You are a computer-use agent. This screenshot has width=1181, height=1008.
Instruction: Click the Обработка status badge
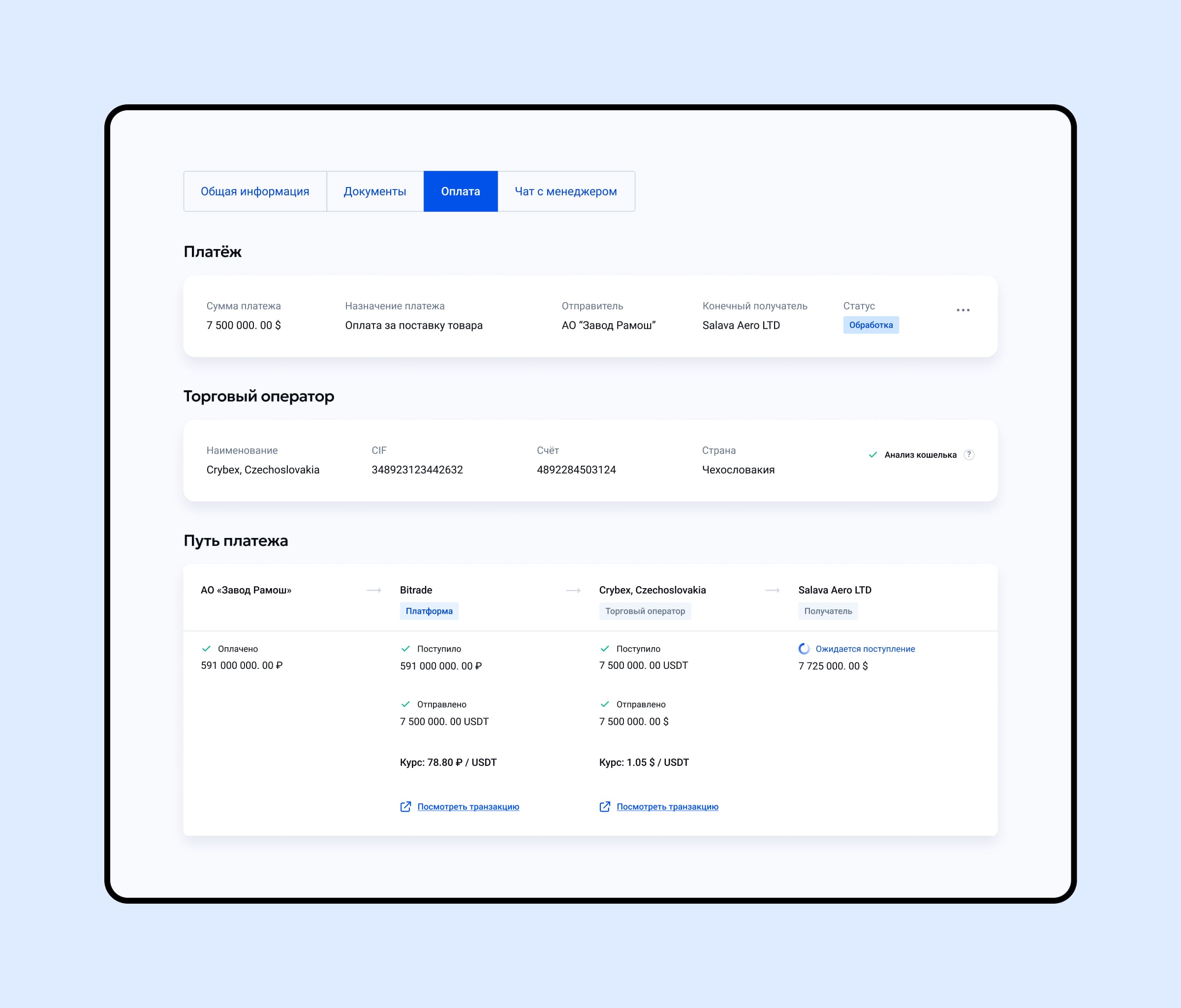(x=870, y=325)
